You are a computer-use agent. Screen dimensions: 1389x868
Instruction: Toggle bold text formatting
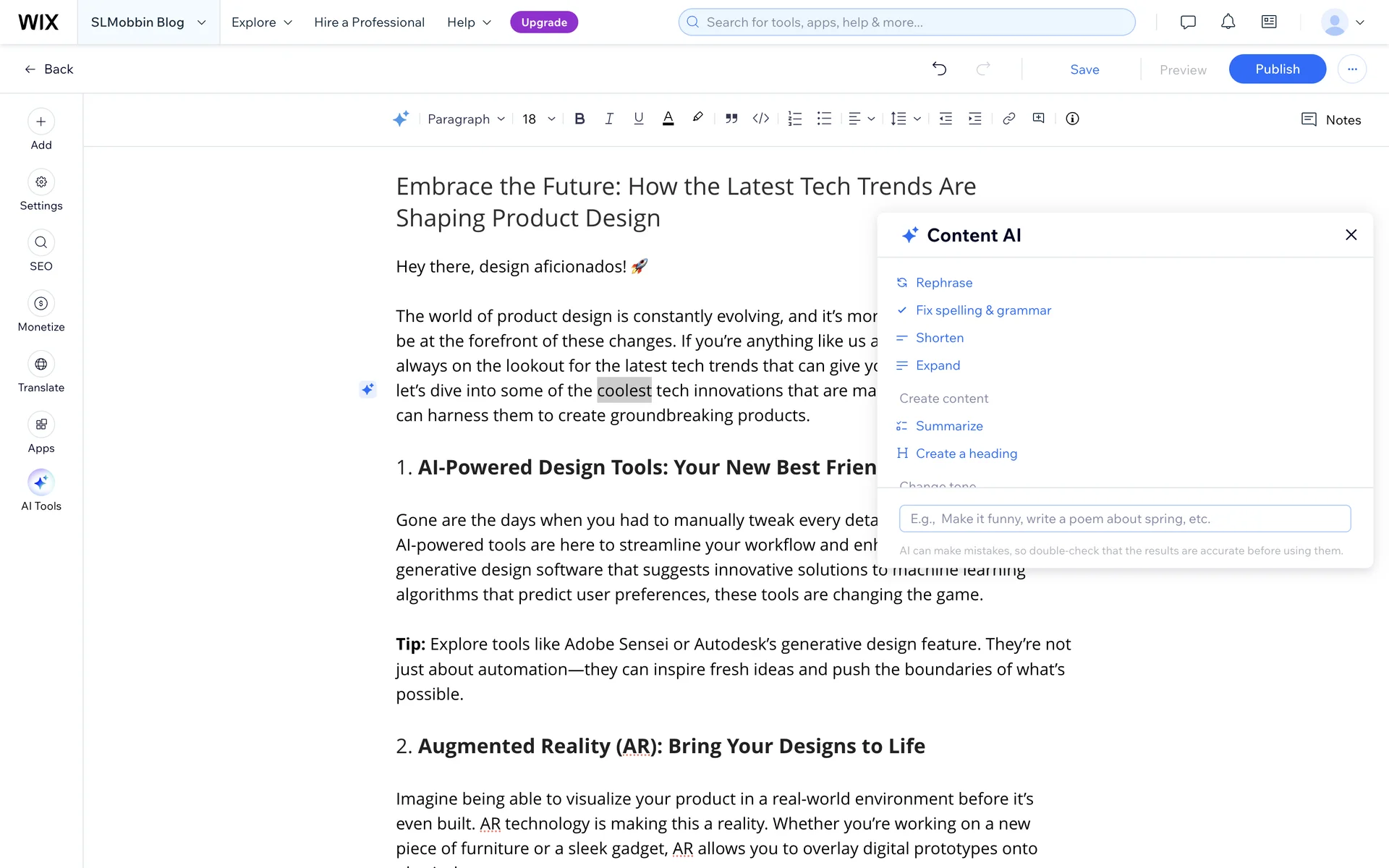coord(579,119)
